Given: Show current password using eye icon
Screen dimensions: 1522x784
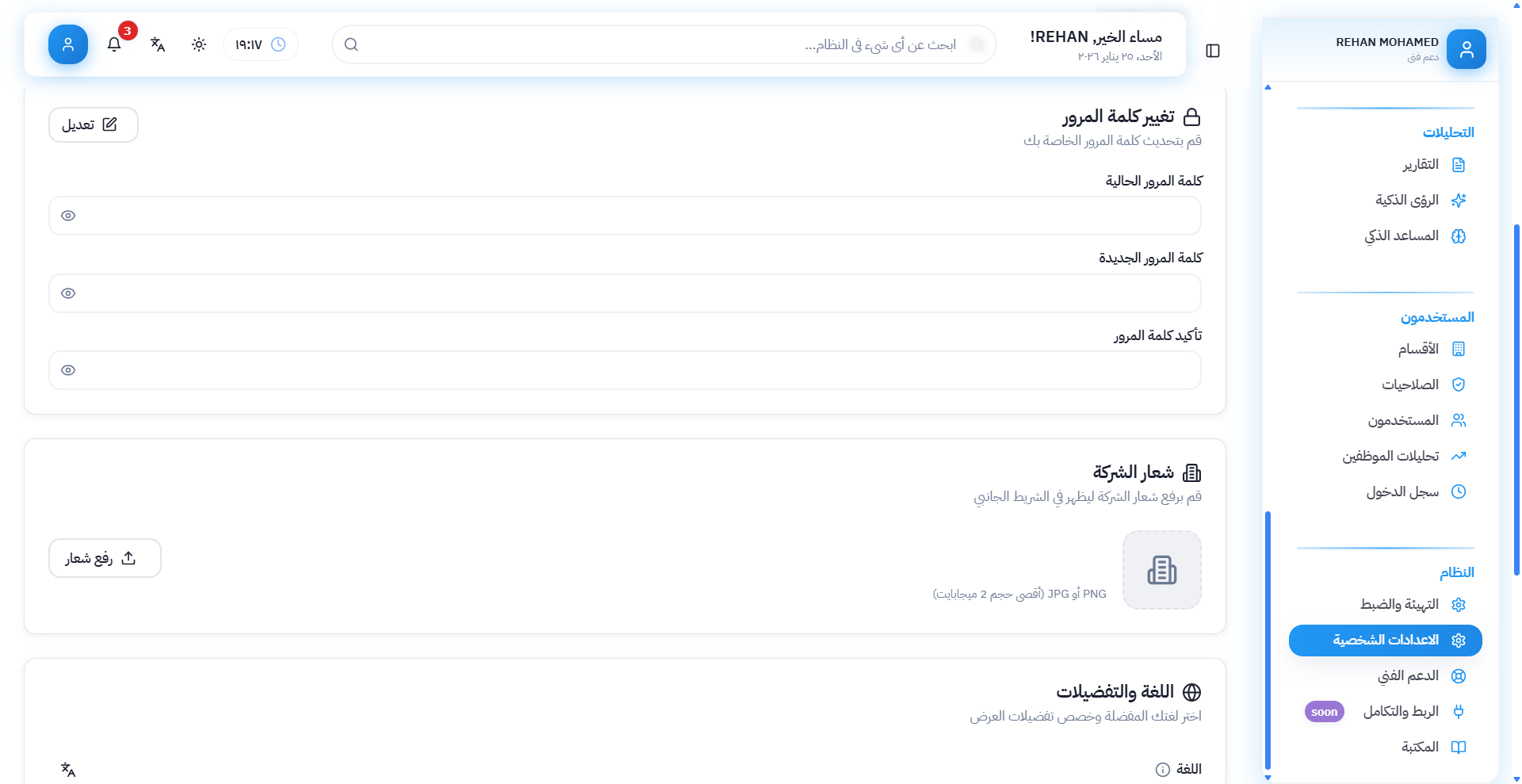Looking at the screenshot, I should tap(68, 216).
